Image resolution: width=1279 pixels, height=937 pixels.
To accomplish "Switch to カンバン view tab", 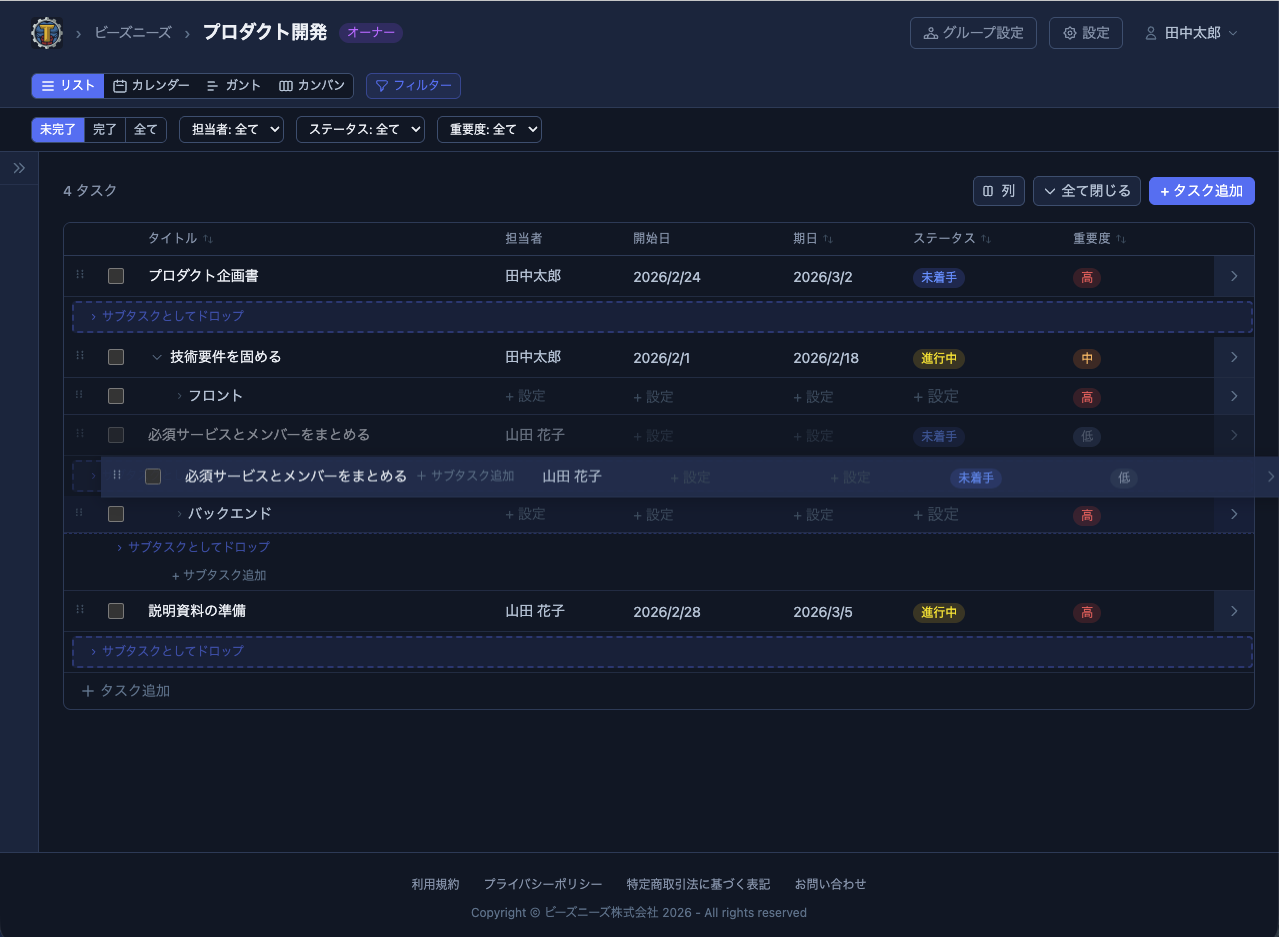I will [x=312, y=86].
